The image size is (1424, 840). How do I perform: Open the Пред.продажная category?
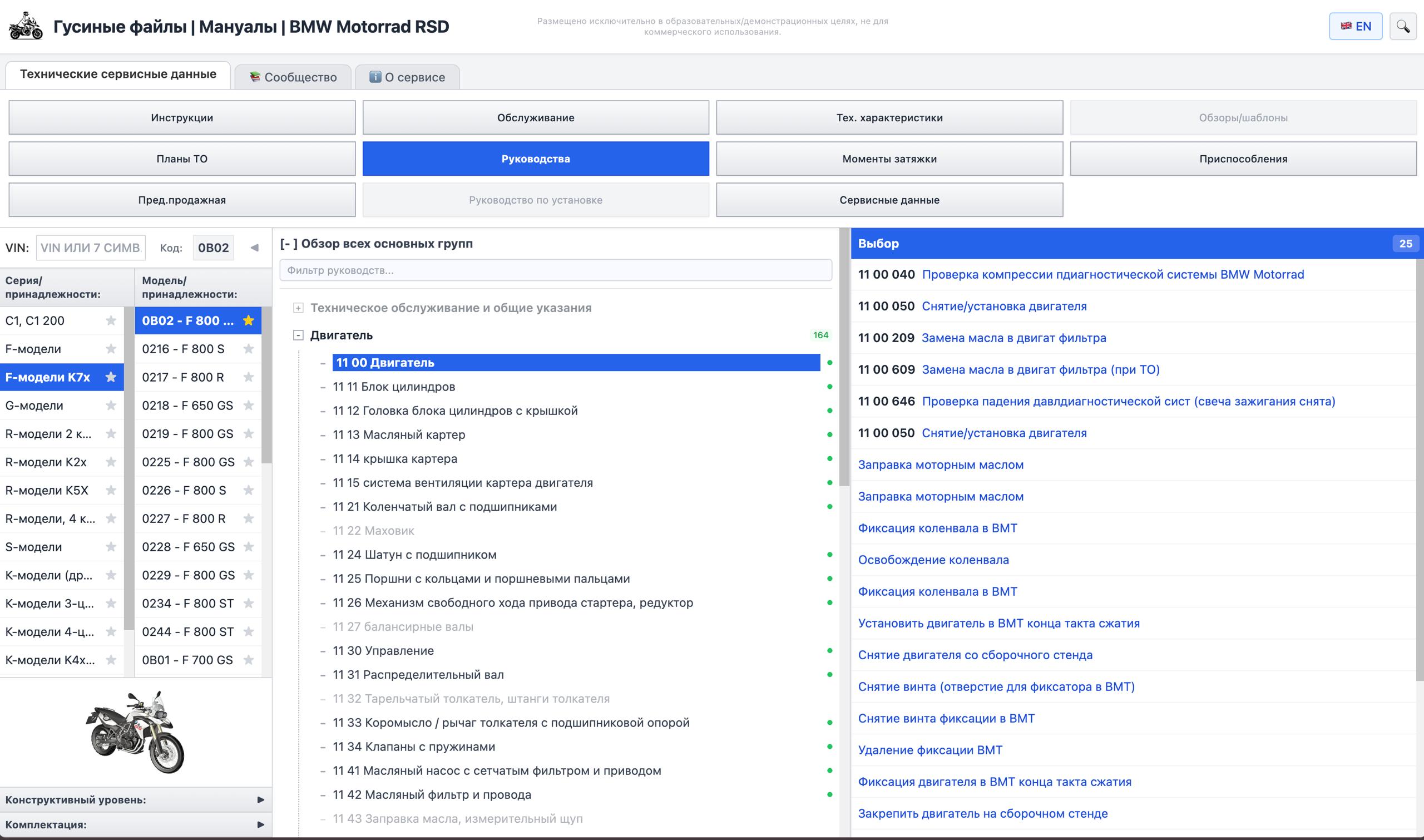(x=182, y=200)
